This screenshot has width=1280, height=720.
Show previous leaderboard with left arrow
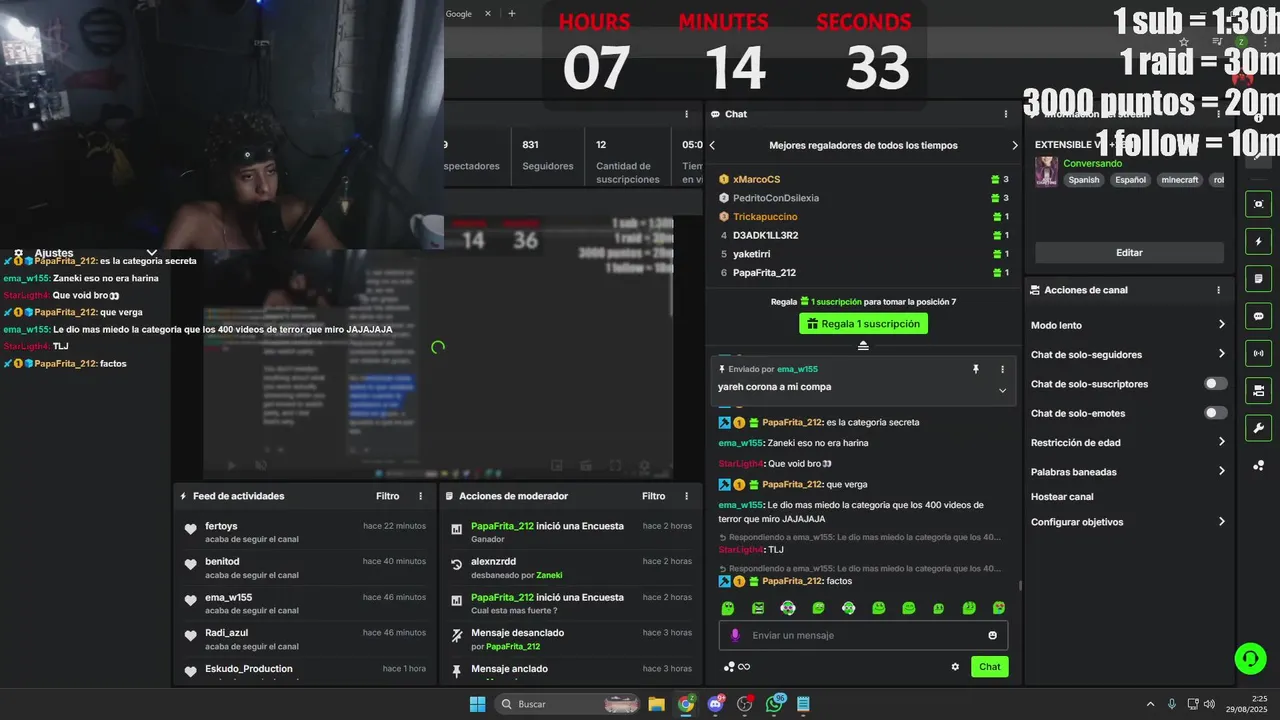(x=712, y=145)
